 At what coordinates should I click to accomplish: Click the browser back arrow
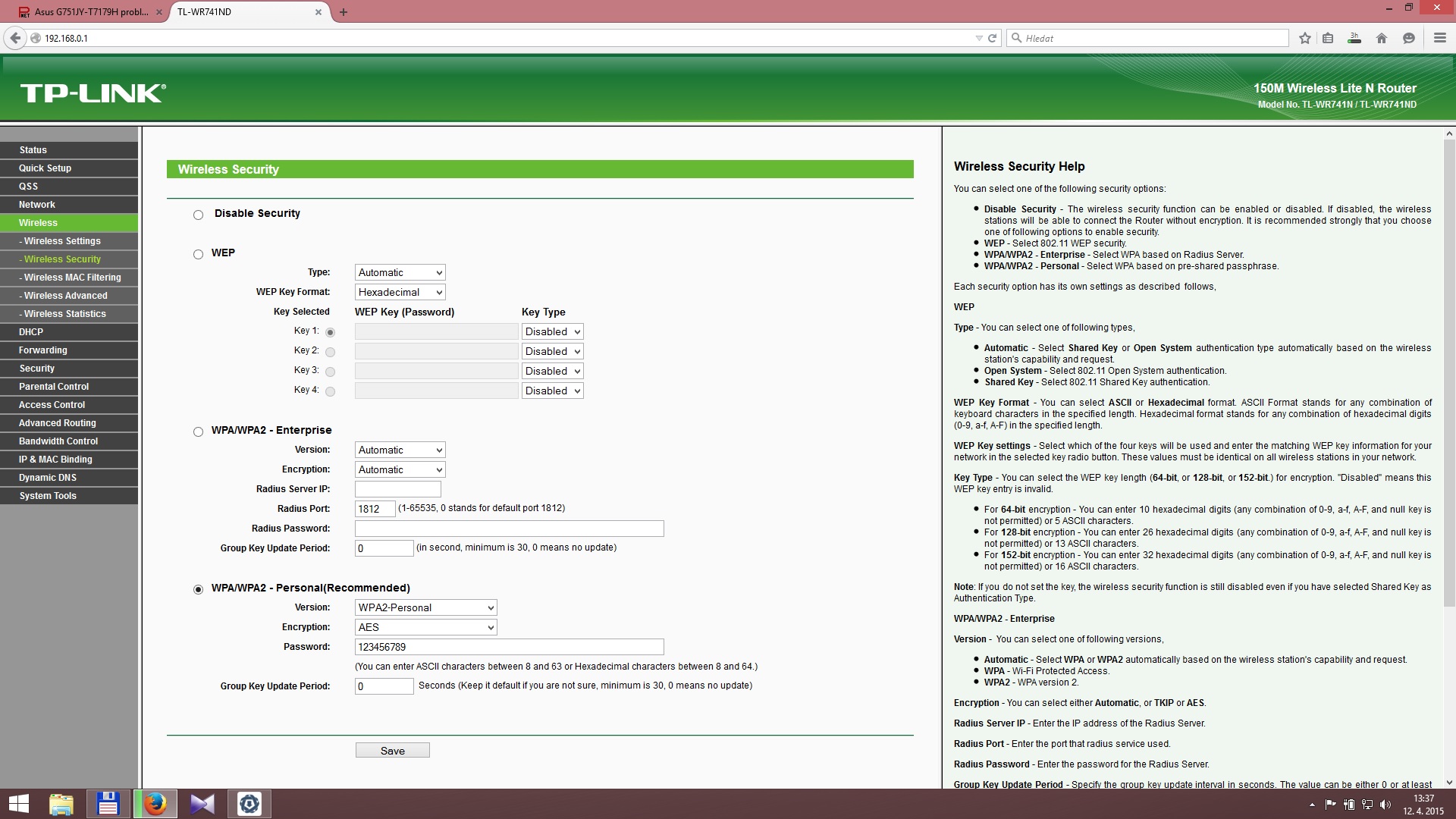(14, 38)
